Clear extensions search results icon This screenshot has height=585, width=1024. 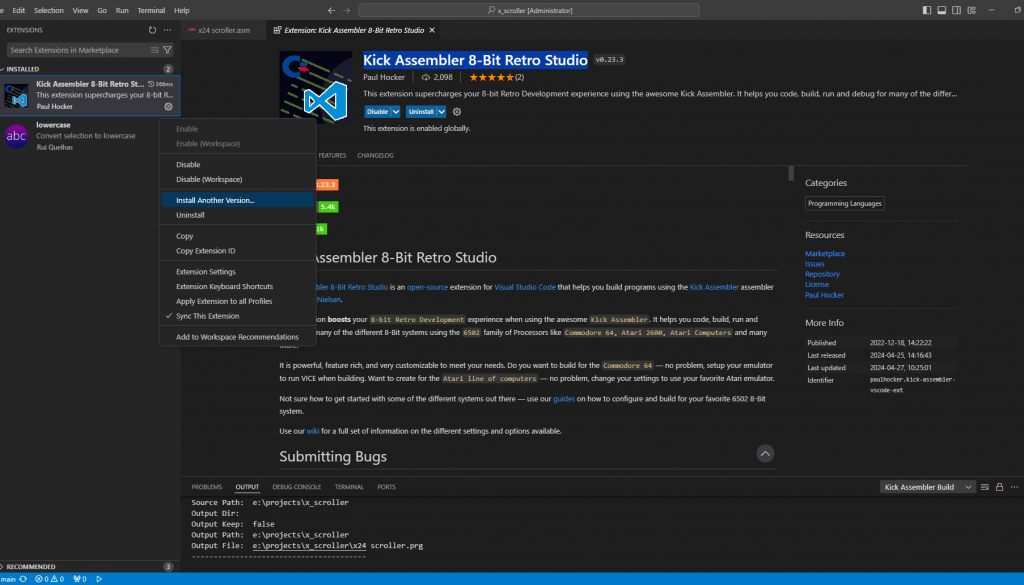coord(155,50)
